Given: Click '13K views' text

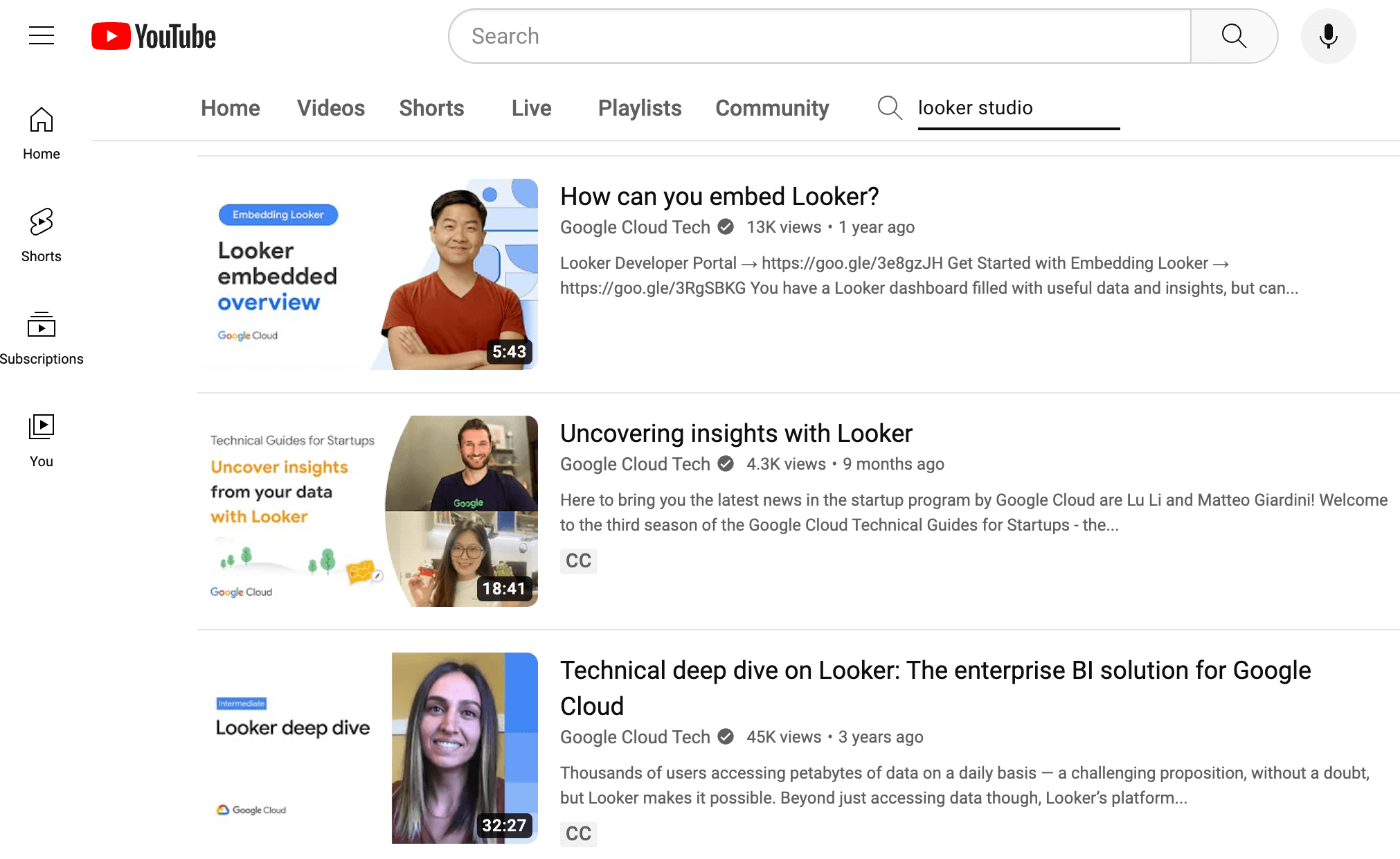Looking at the screenshot, I should (784, 227).
